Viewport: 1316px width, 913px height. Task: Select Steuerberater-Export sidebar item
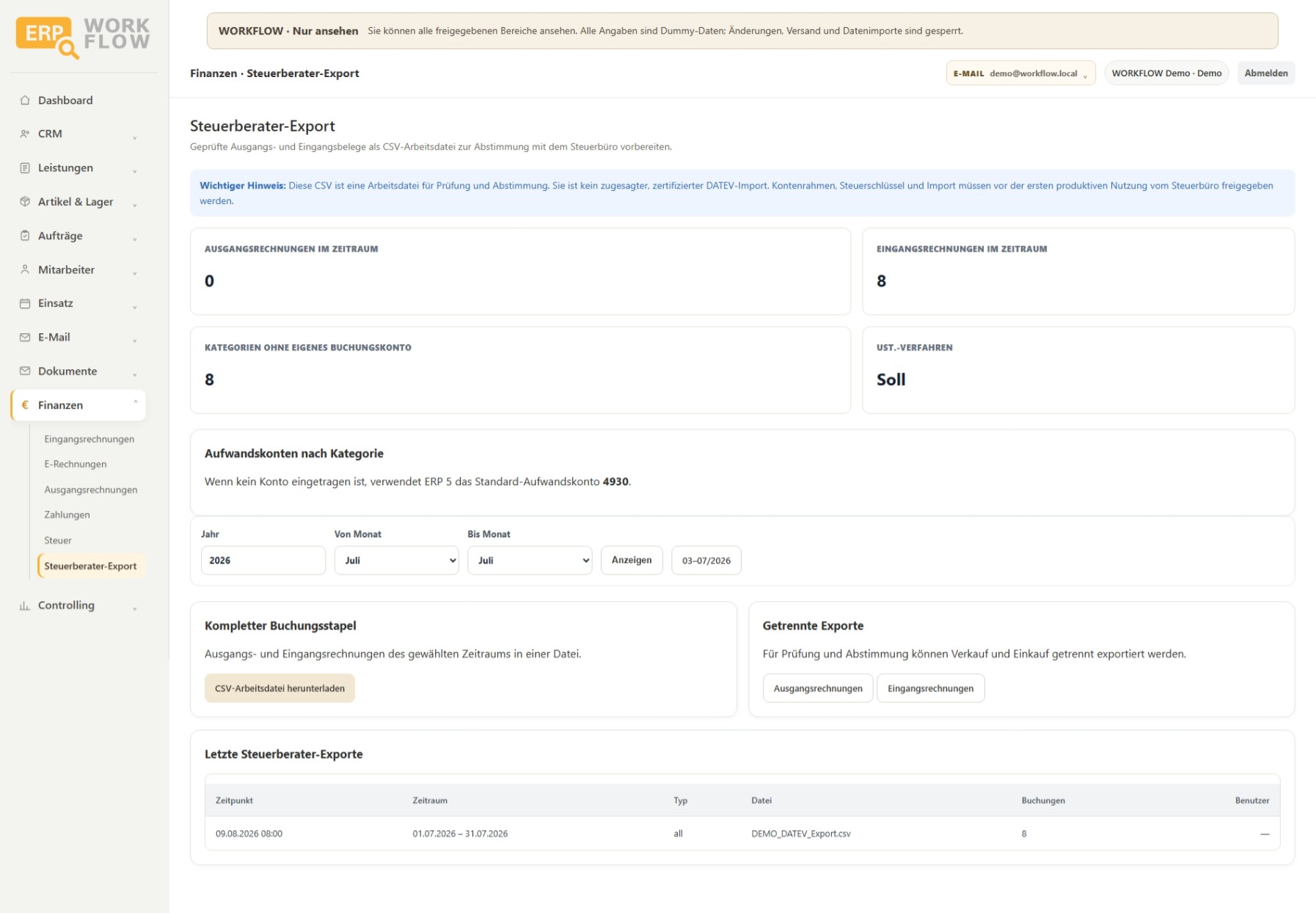pyautogui.click(x=91, y=566)
